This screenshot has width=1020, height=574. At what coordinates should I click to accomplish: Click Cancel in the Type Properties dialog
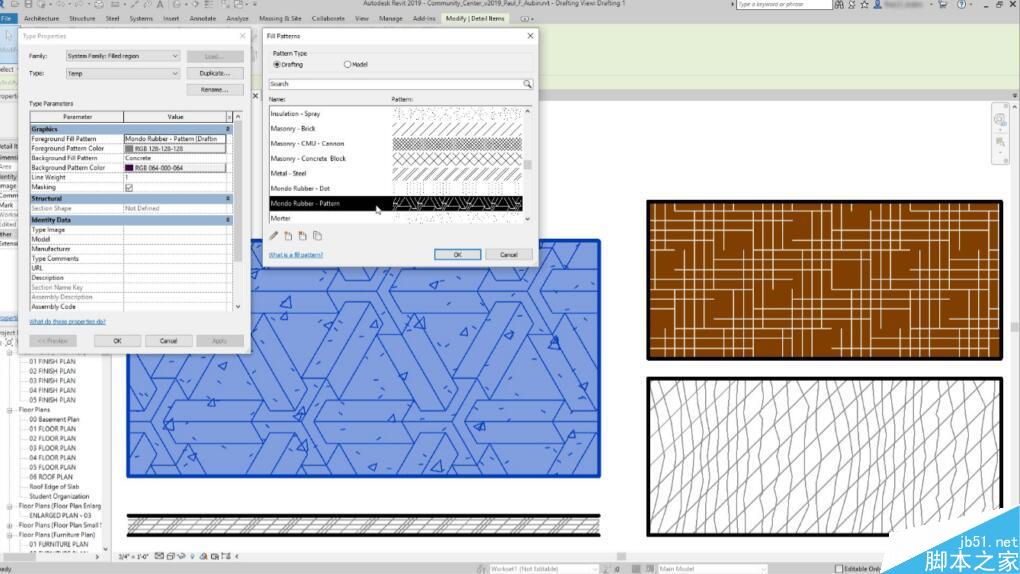(168, 341)
